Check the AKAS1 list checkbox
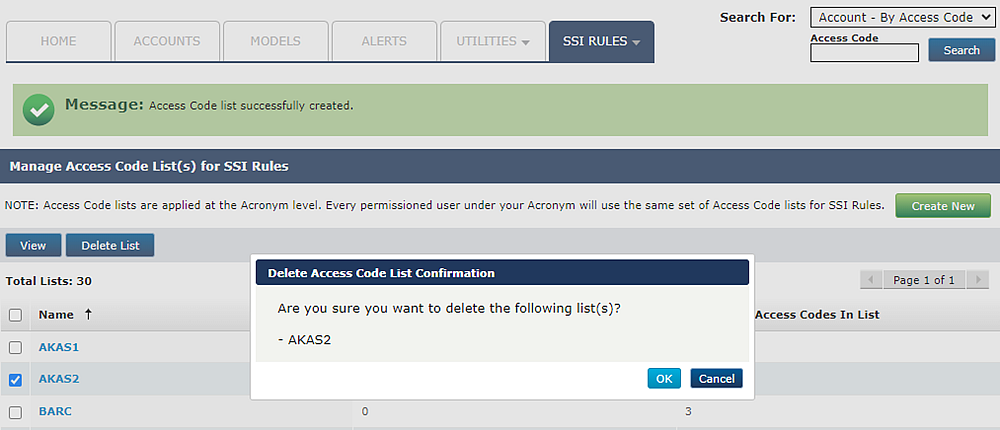 tap(15, 347)
